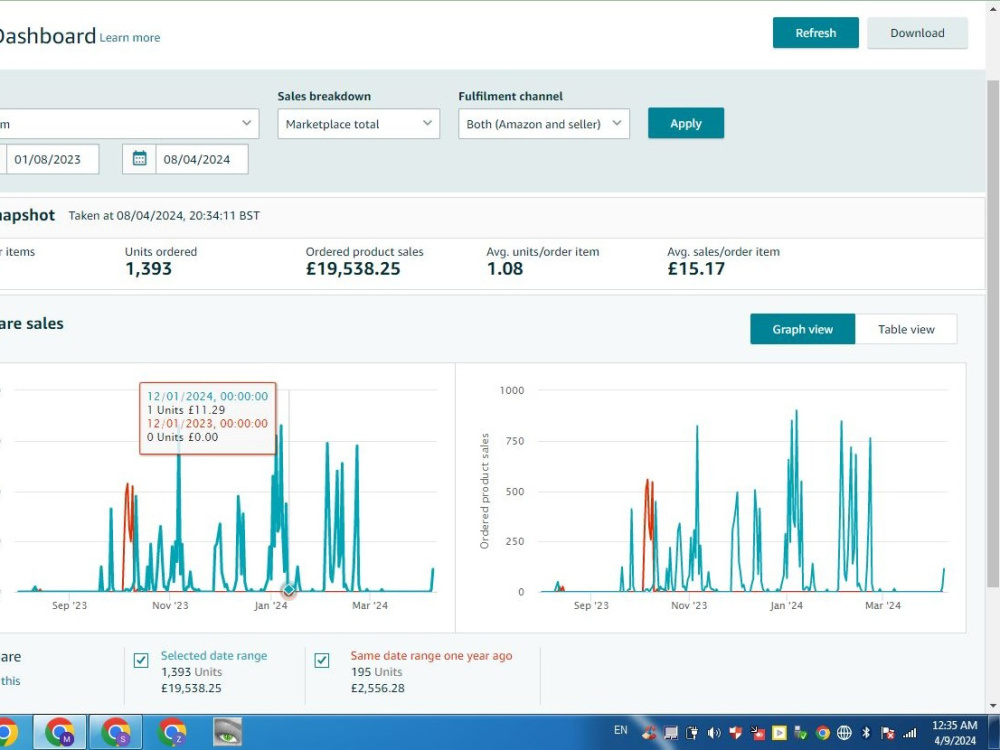Open Chrome window with Z profile badge
The height and width of the screenshot is (750, 1000).
(172, 732)
